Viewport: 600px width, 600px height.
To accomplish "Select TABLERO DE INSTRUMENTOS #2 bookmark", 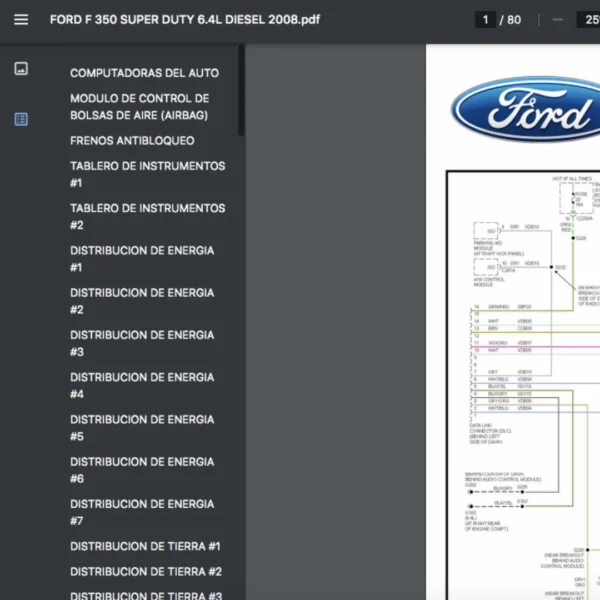I will click(x=147, y=217).
